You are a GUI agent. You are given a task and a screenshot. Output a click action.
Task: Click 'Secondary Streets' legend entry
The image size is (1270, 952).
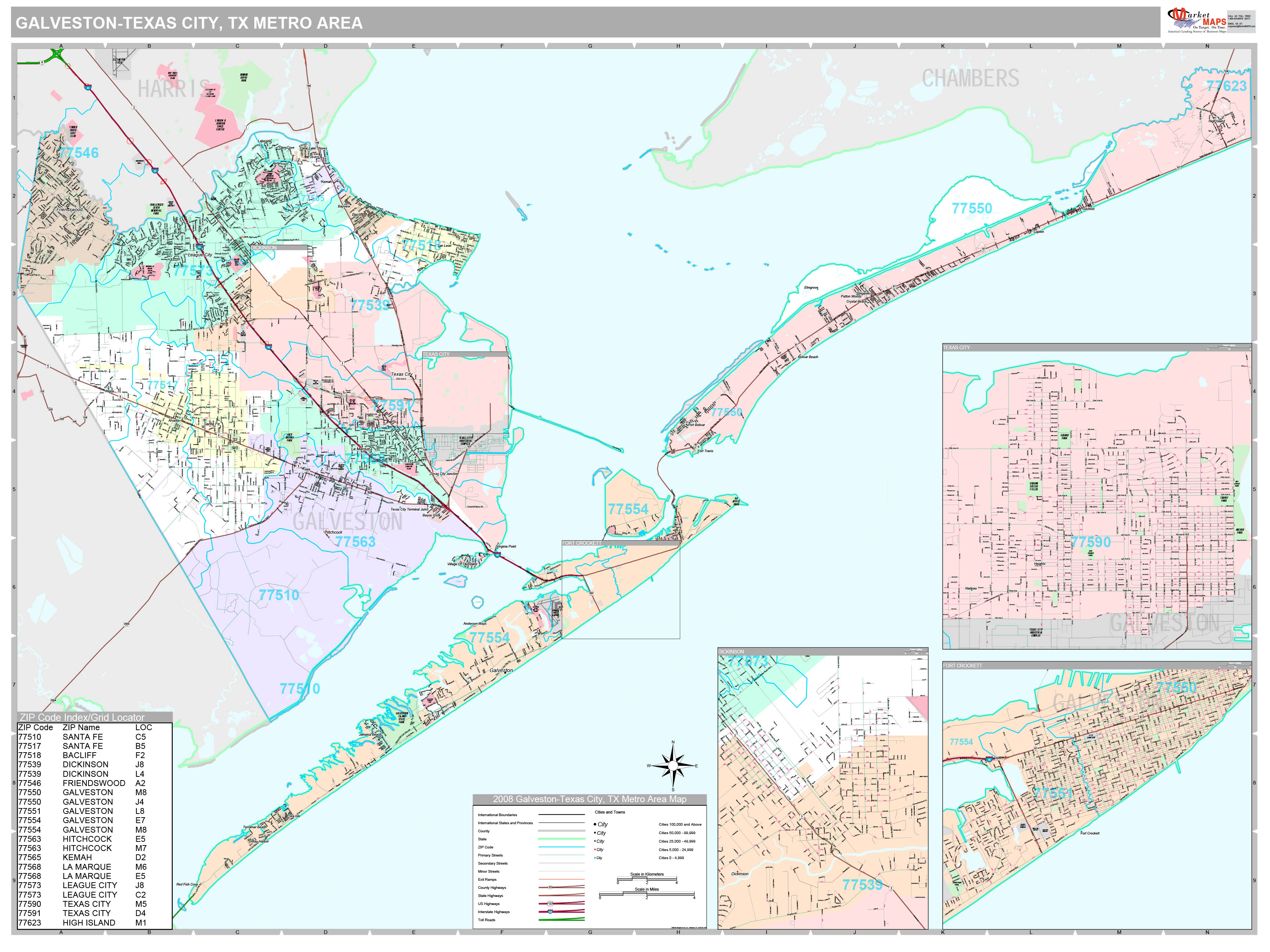click(493, 863)
